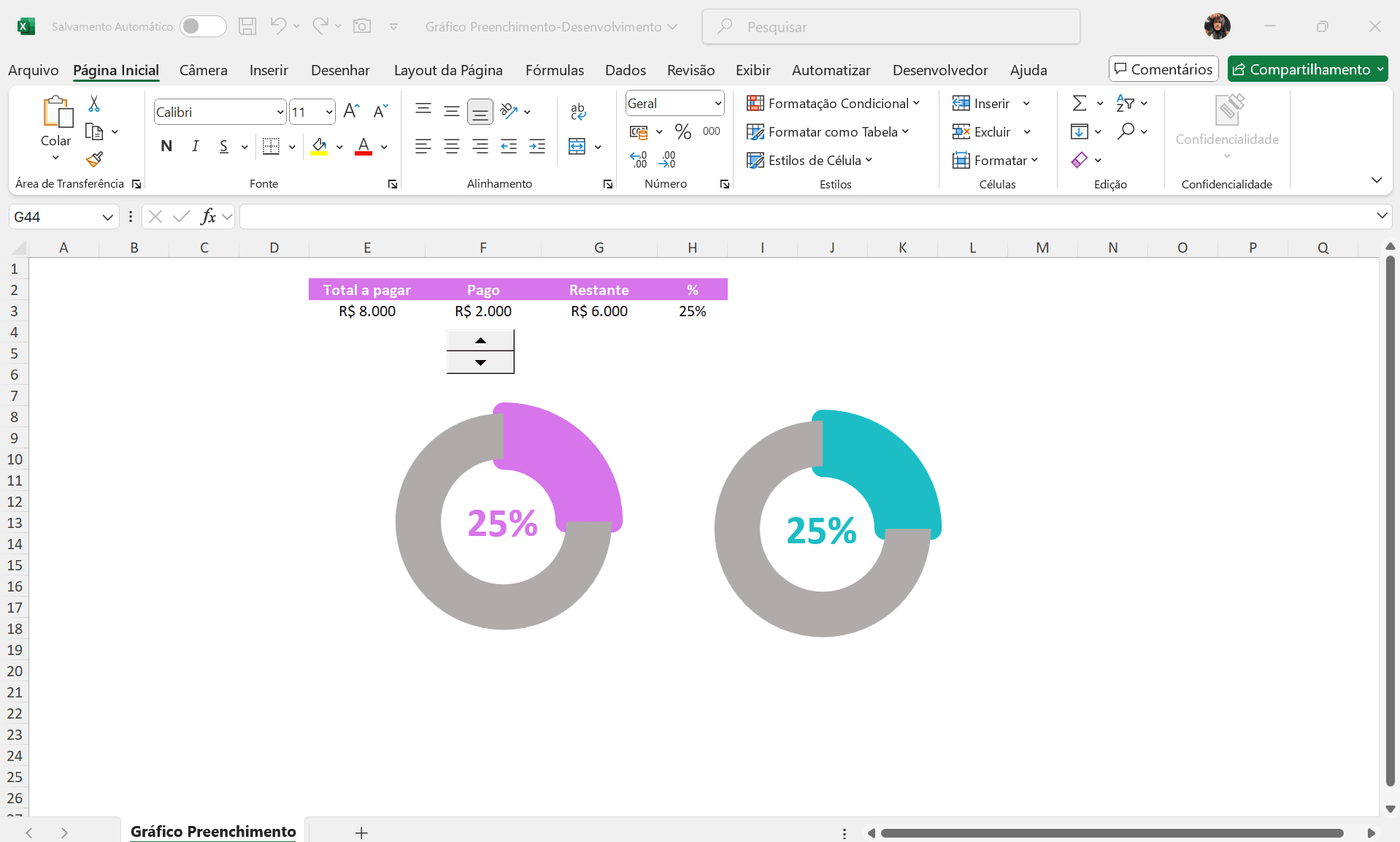The image size is (1400, 842).
Task: Increase font size with the larger A icon
Action: point(351,111)
